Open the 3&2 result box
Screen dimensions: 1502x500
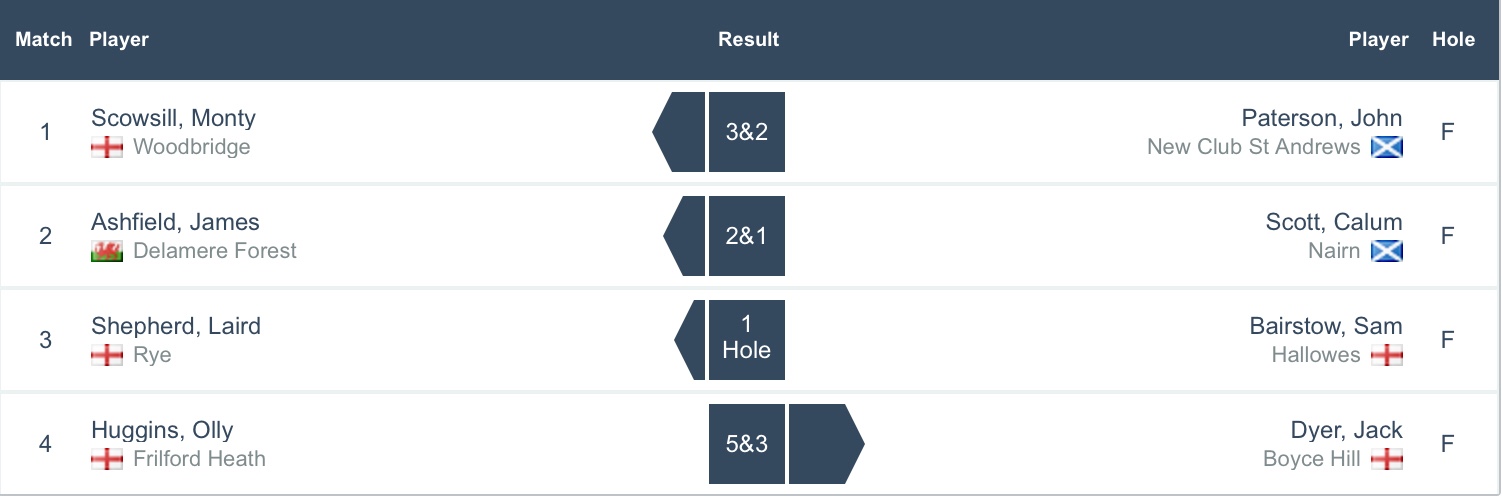coord(747,132)
